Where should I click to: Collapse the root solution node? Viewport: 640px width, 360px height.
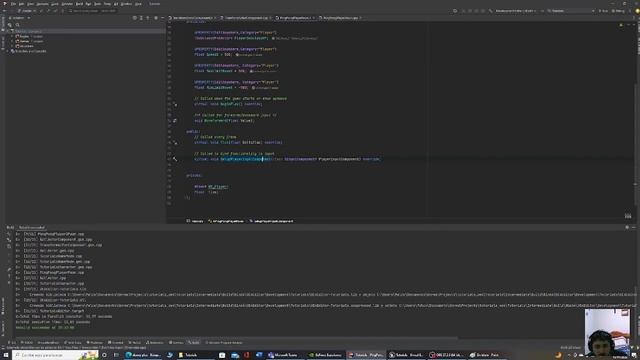(x=7, y=31)
